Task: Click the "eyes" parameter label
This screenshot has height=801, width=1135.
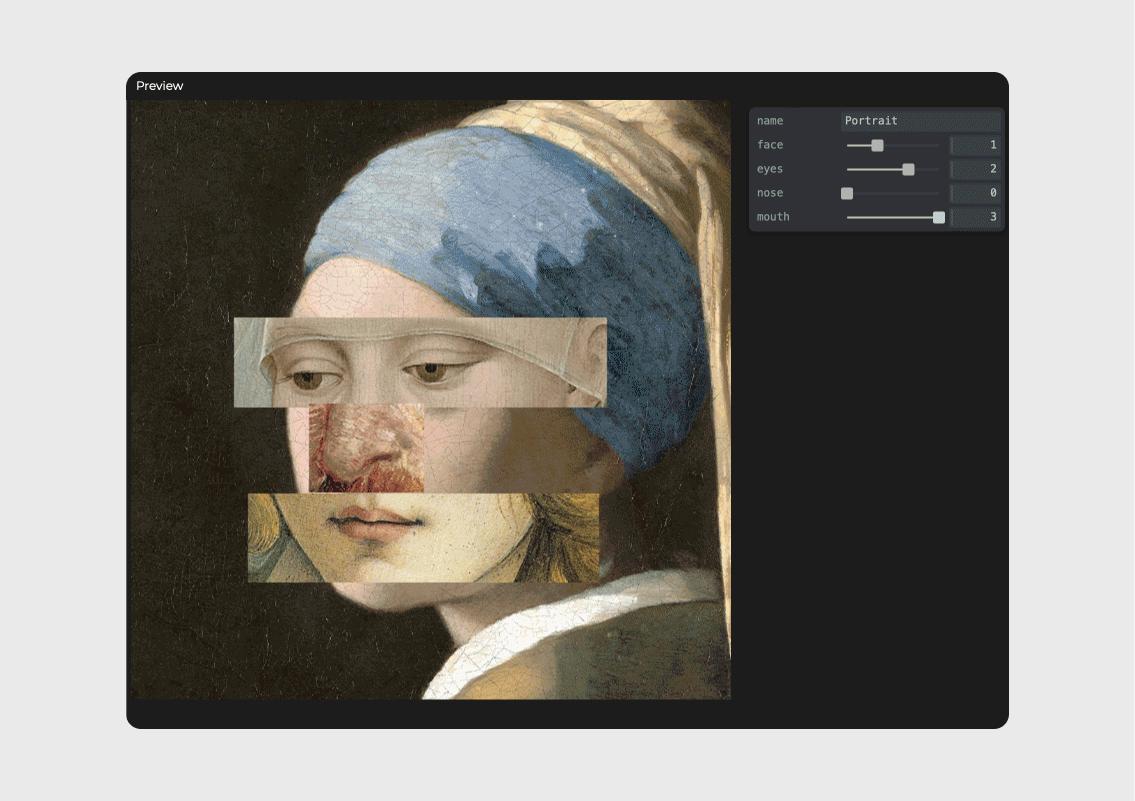Action: [770, 169]
